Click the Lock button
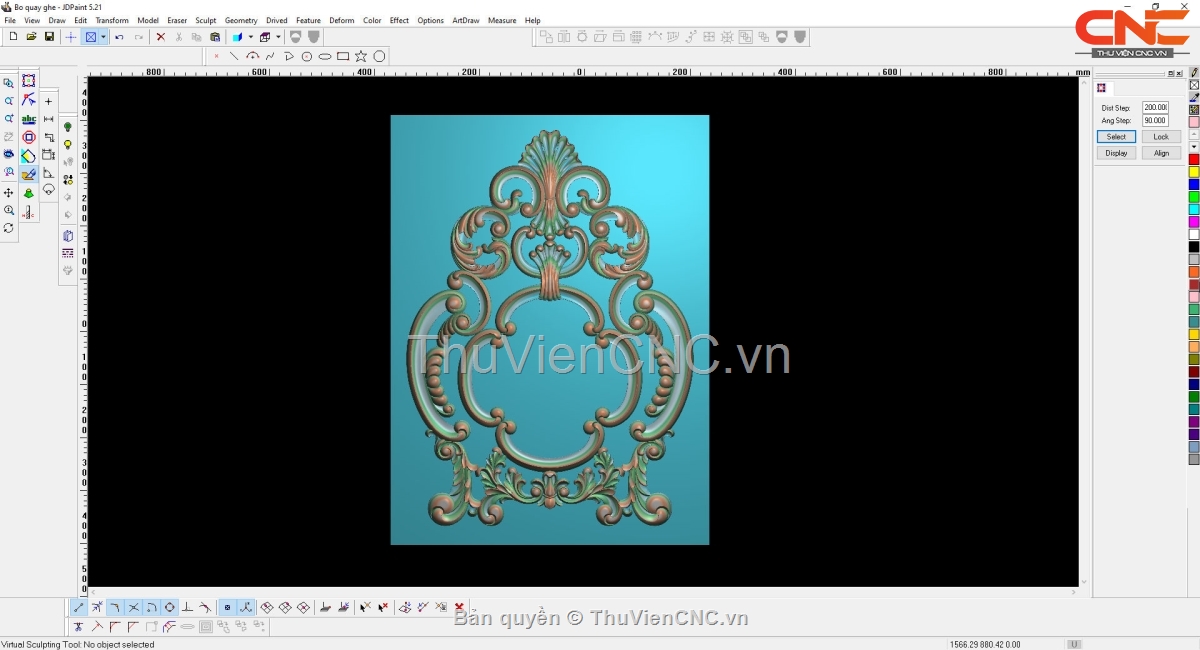 pyautogui.click(x=1160, y=136)
